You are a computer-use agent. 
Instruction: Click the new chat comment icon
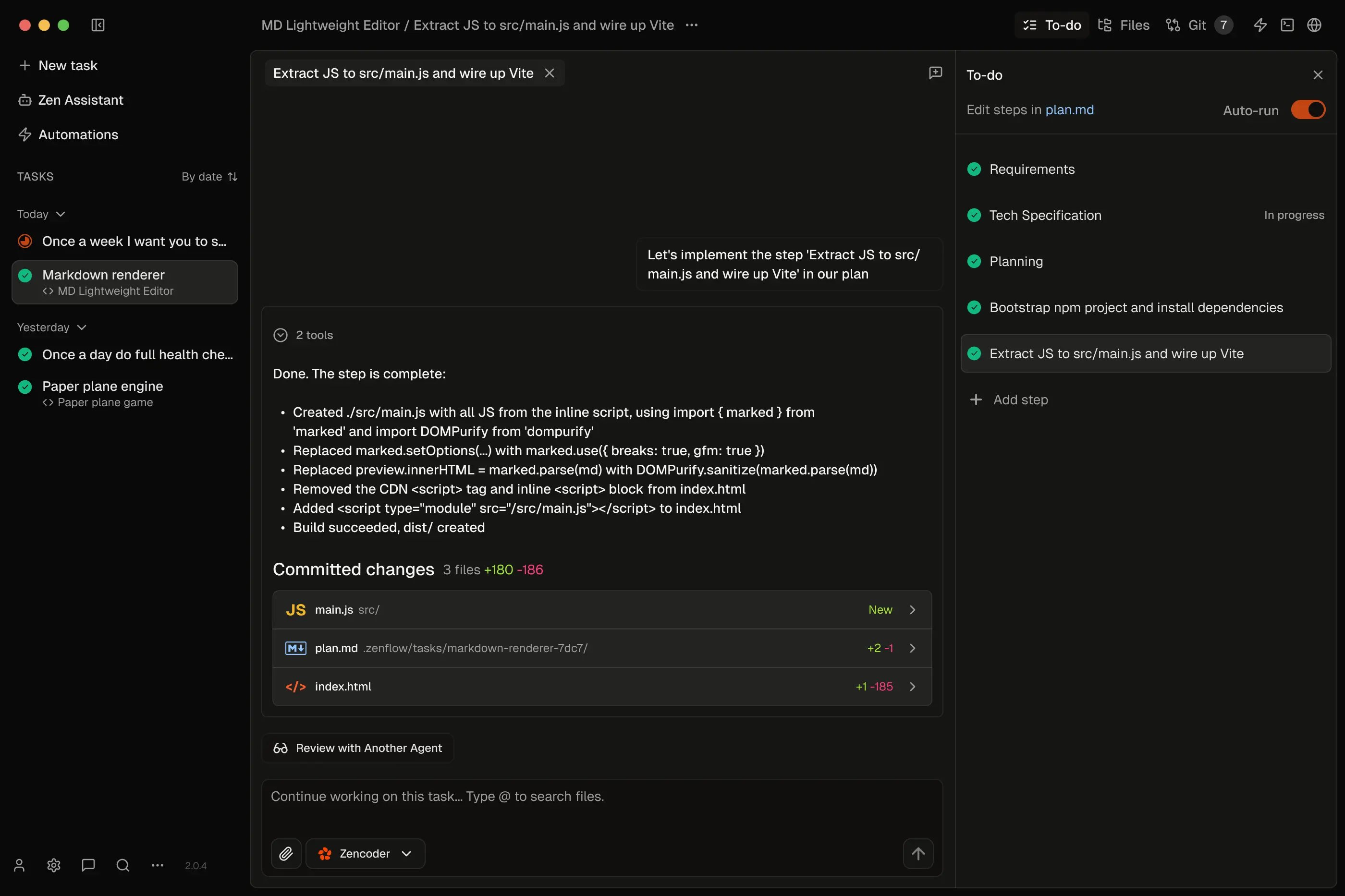[x=935, y=73]
